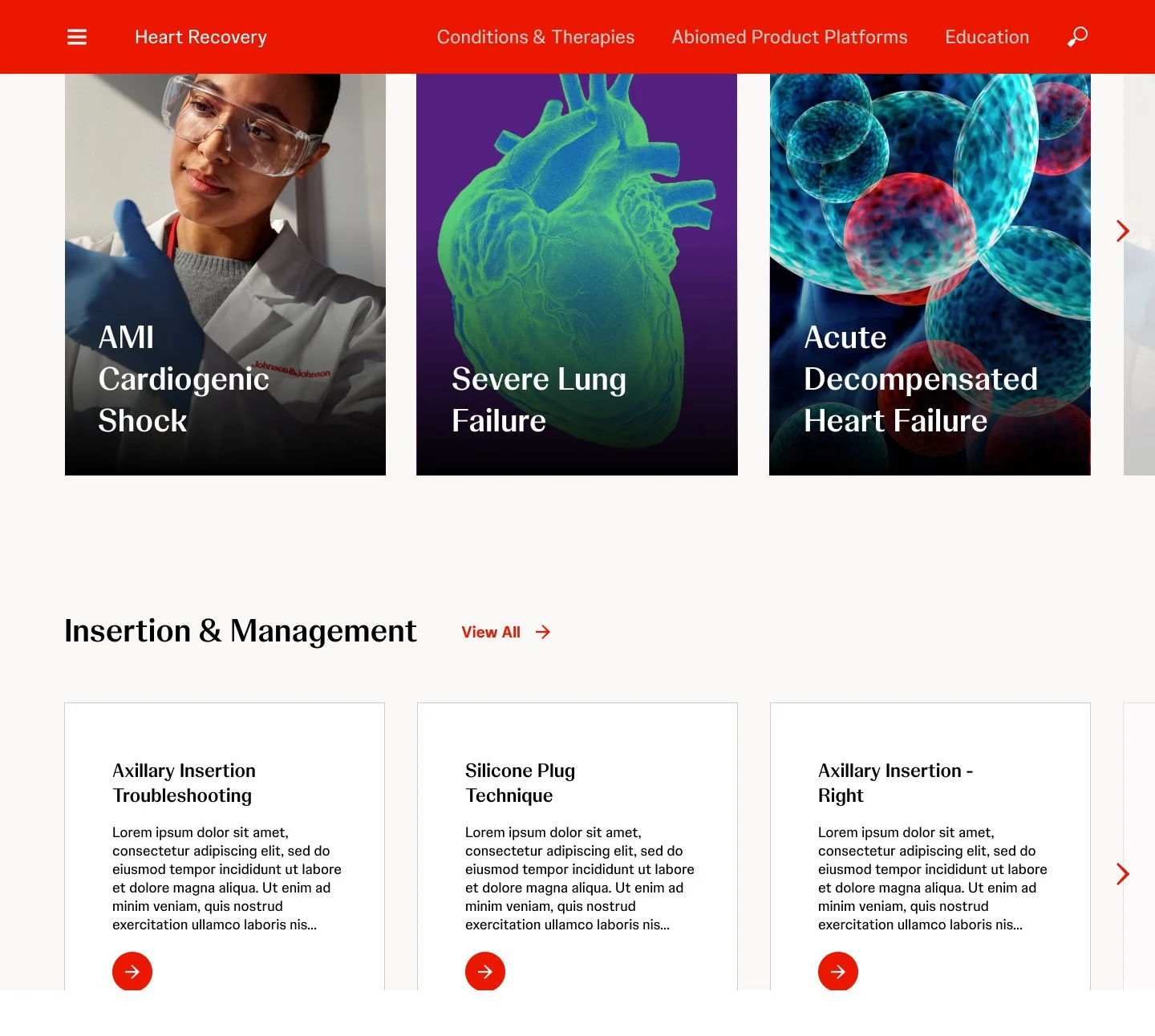Click the Insertion & Management heading

[x=241, y=631]
